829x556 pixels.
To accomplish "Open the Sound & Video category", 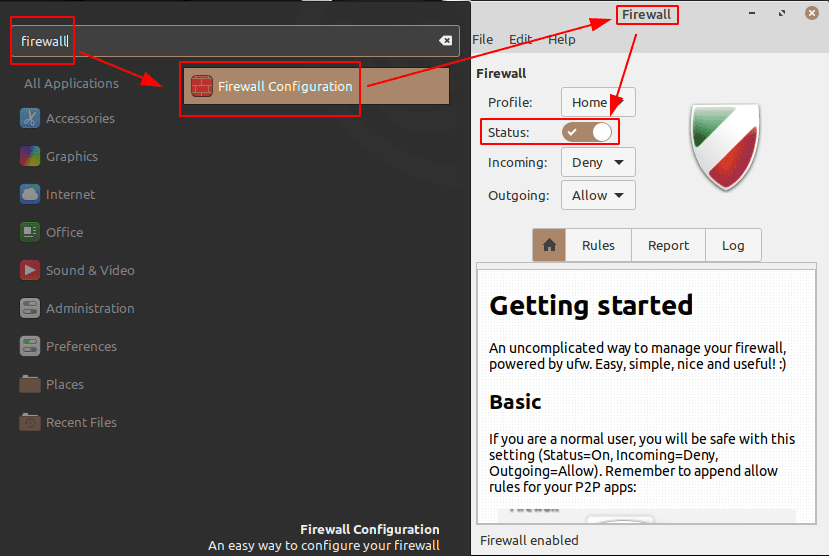I will click(78, 271).
